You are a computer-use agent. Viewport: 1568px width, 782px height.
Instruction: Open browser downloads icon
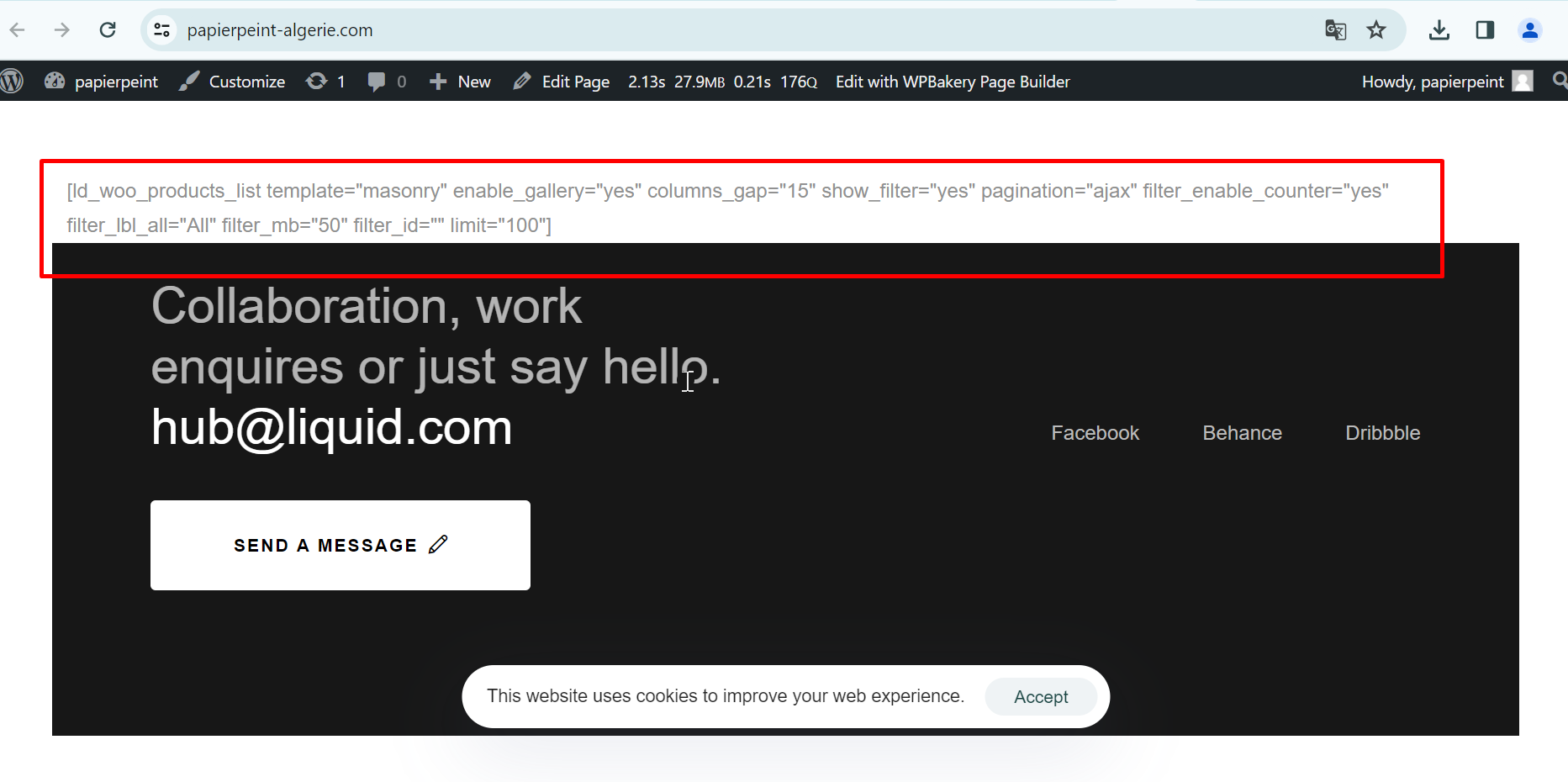click(1439, 30)
